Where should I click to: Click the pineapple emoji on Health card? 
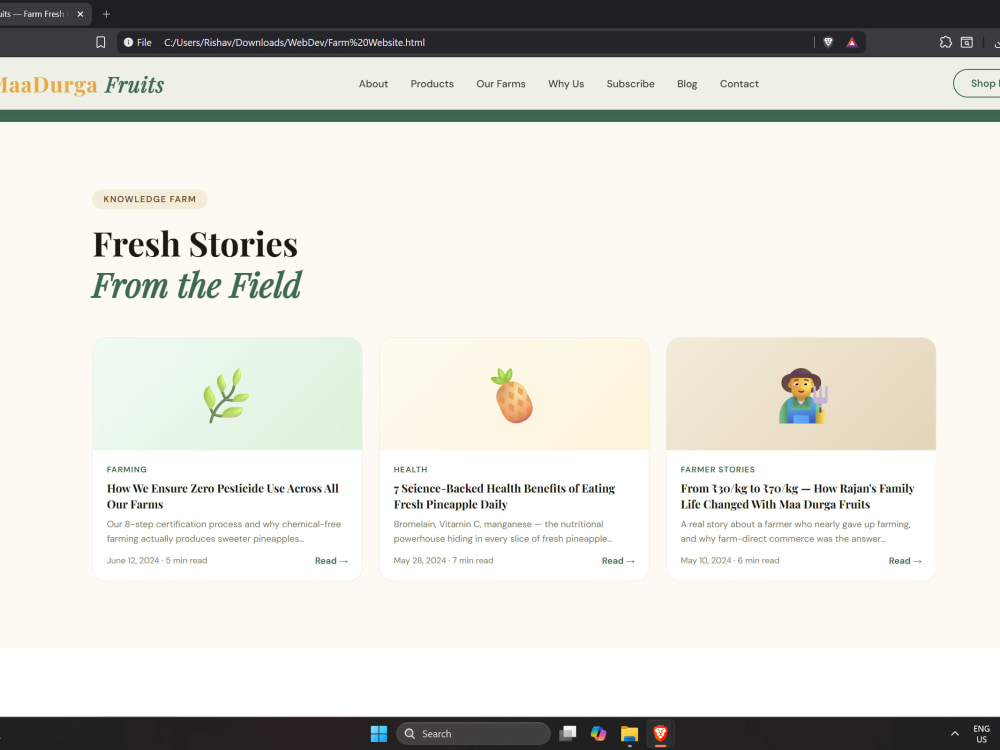pos(513,395)
